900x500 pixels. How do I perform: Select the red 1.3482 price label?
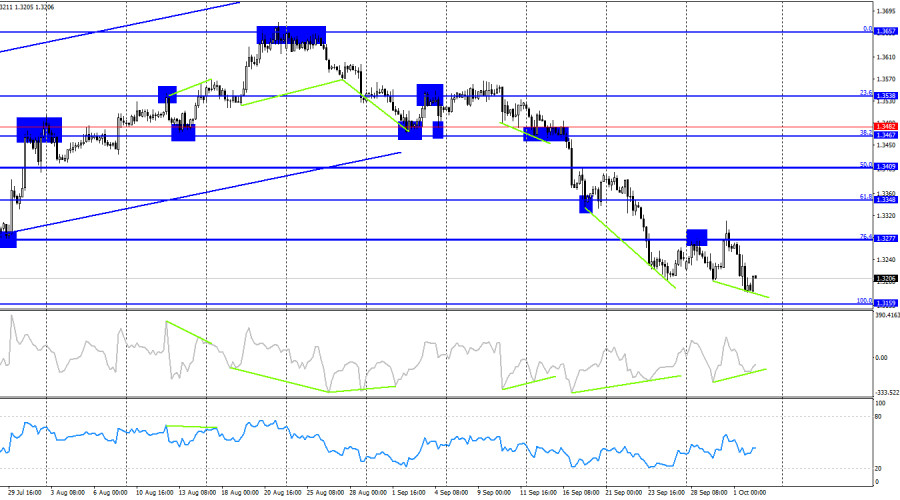(x=886, y=126)
